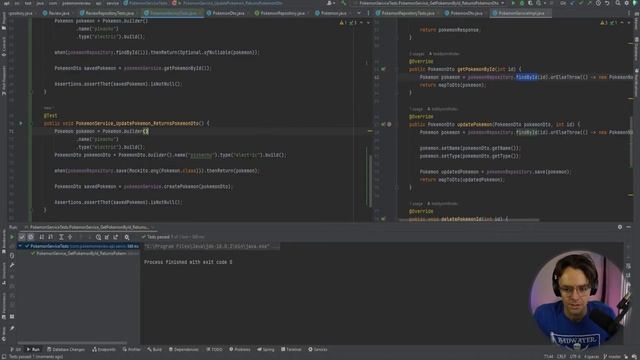Collapse all test result nodes
The height and width of the screenshot is (360, 640).
[70, 237]
